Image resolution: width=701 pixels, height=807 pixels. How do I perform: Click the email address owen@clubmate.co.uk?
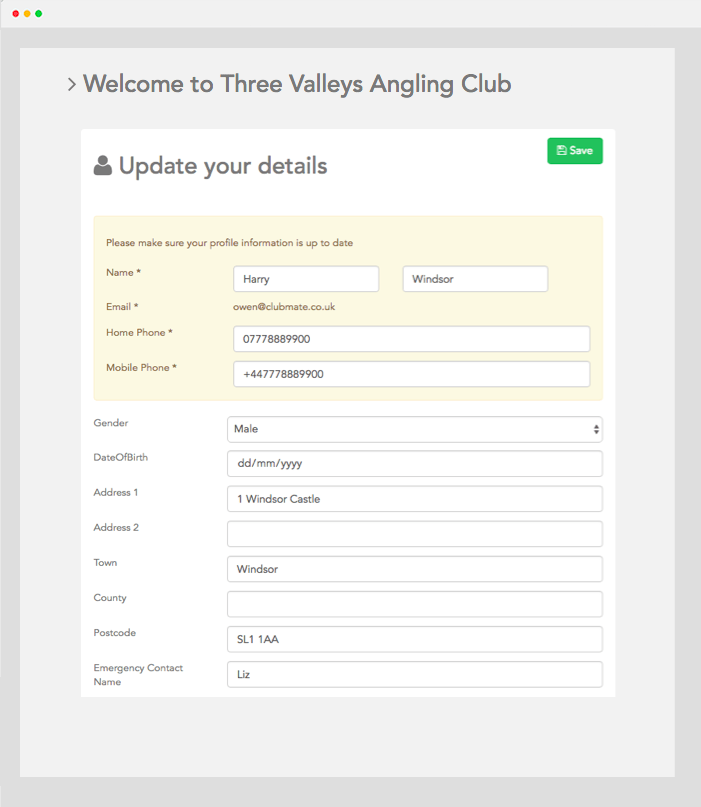coord(284,307)
